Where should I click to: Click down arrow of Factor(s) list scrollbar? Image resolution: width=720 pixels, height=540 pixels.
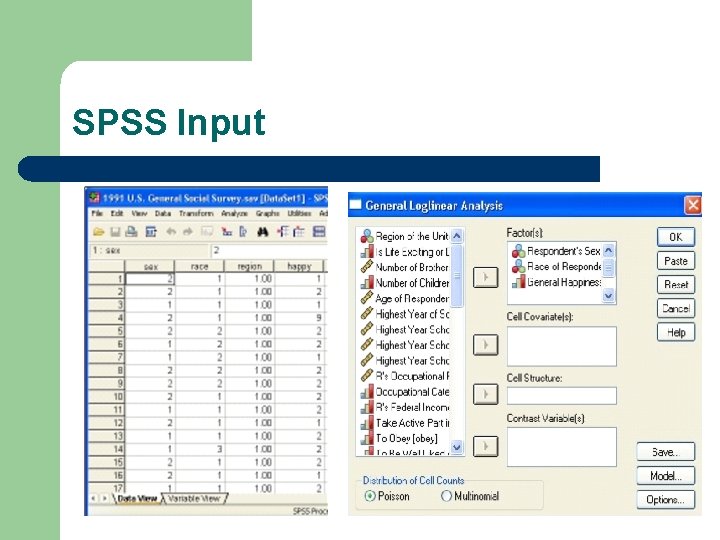[x=608, y=296]
